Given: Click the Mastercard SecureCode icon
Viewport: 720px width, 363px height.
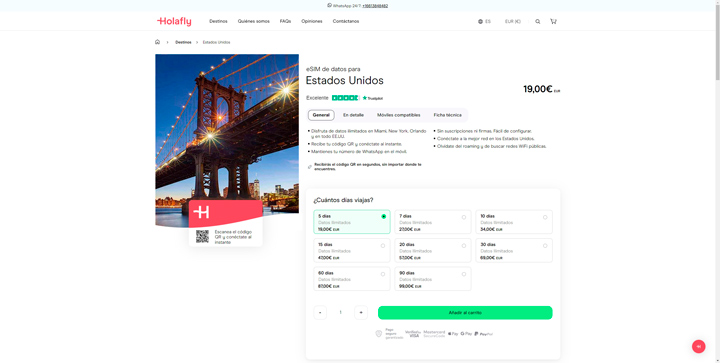Looking at the screenshot, I should click(434, 334).
